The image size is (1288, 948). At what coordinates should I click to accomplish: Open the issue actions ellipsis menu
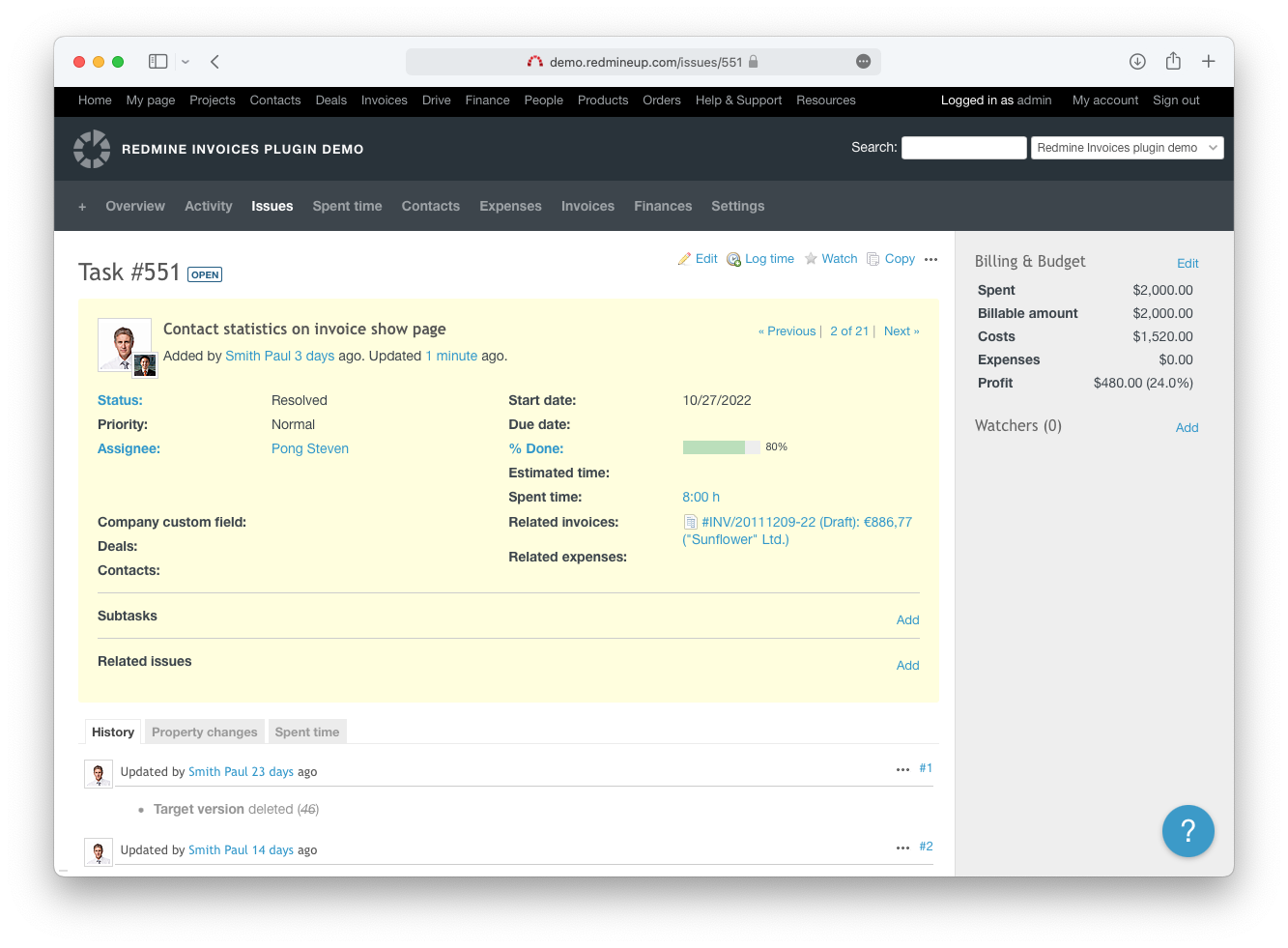pos(930,259)
